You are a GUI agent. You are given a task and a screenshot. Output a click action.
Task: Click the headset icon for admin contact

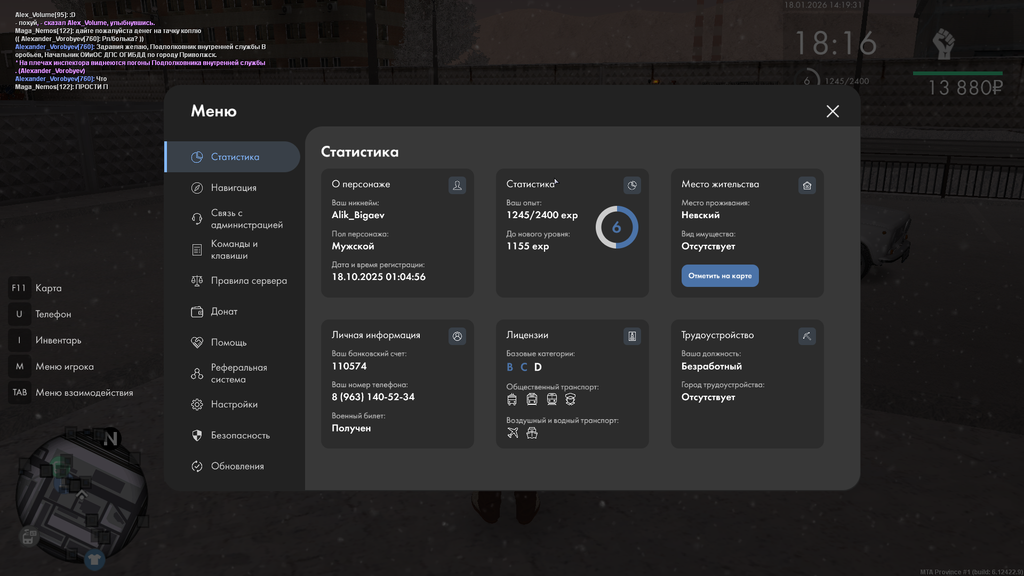pos(197,219)
